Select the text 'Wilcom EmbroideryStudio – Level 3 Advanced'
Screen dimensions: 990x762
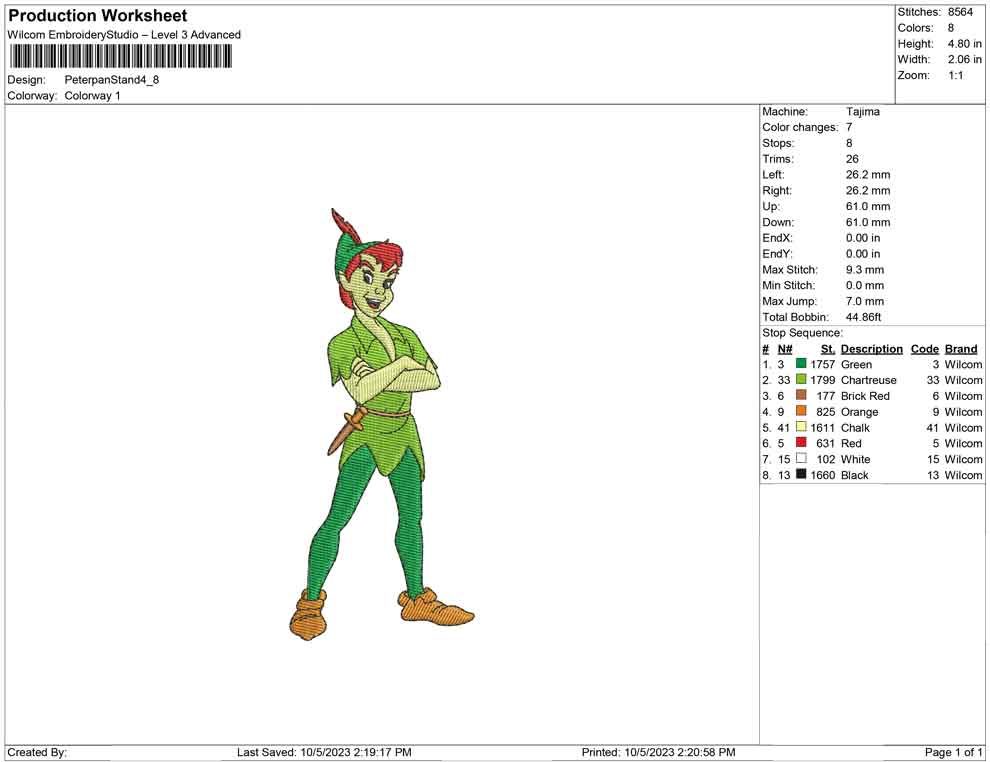[124, 35]
